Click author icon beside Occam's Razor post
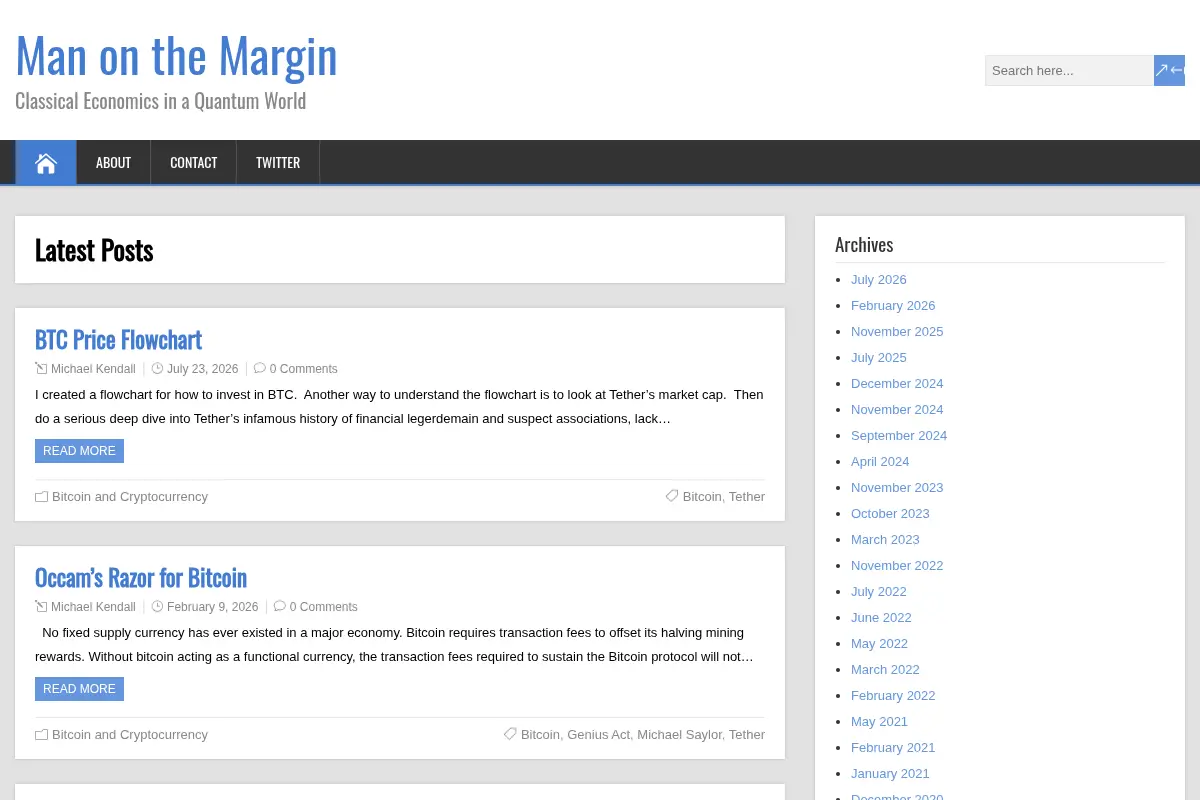 (41, 606)
